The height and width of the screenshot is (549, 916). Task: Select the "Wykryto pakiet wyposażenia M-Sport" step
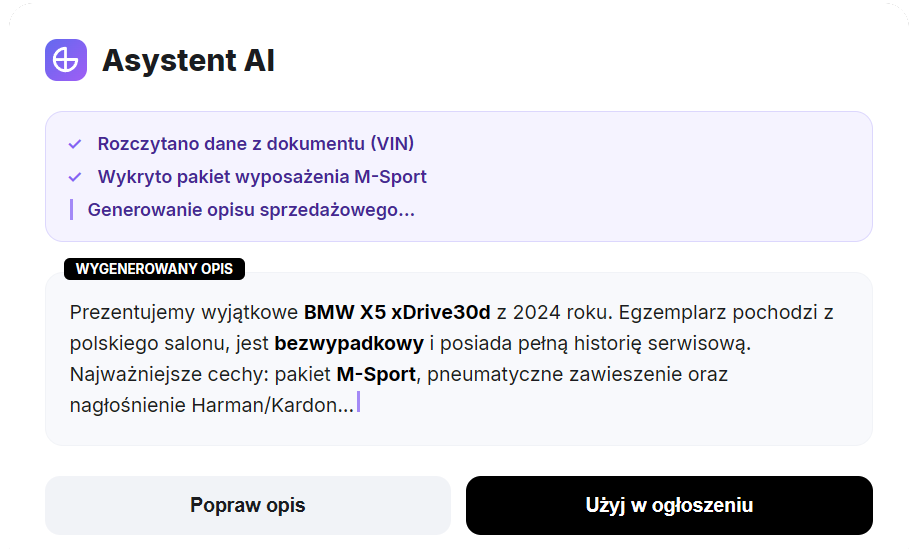262,177
